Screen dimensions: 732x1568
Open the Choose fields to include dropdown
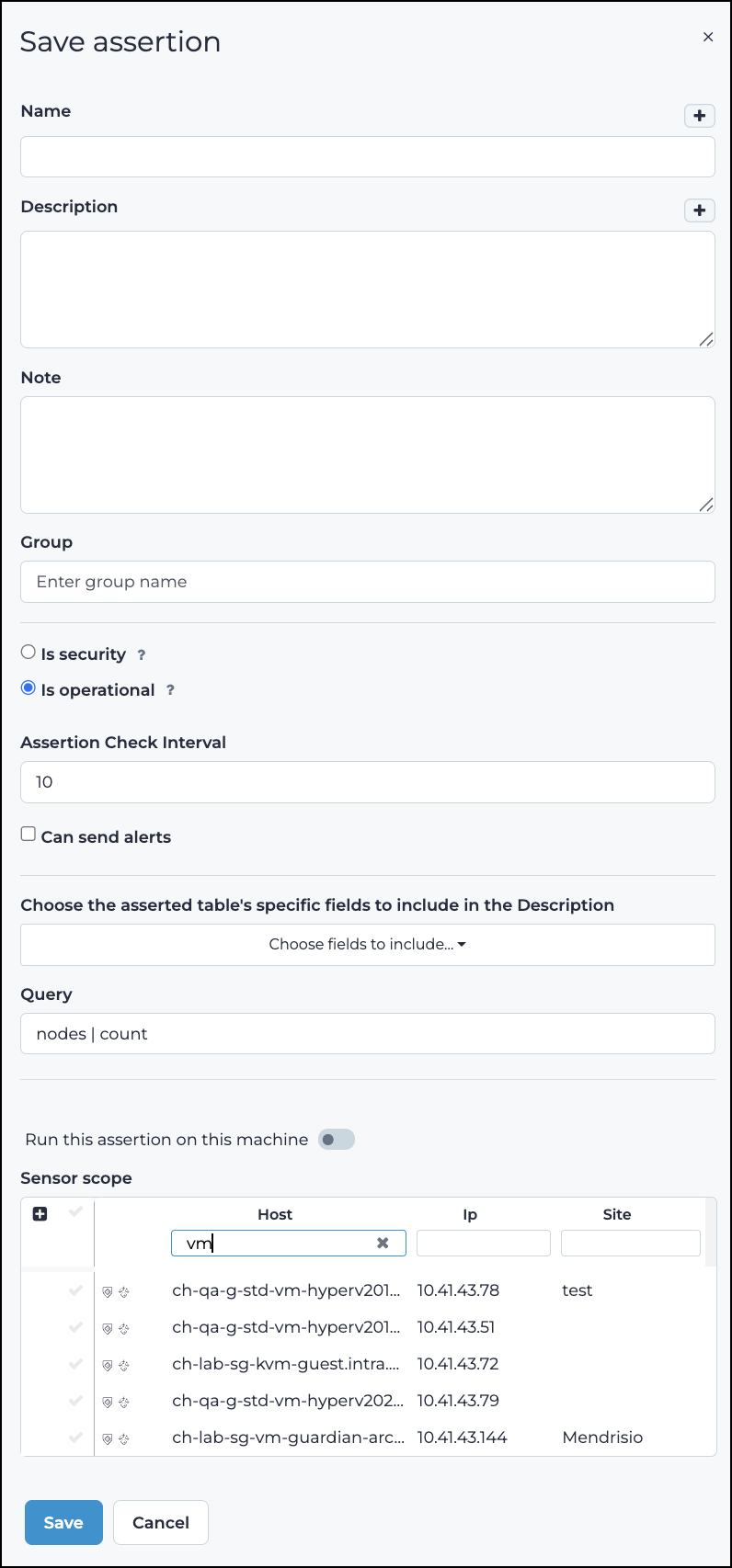(x=367, y=944)
